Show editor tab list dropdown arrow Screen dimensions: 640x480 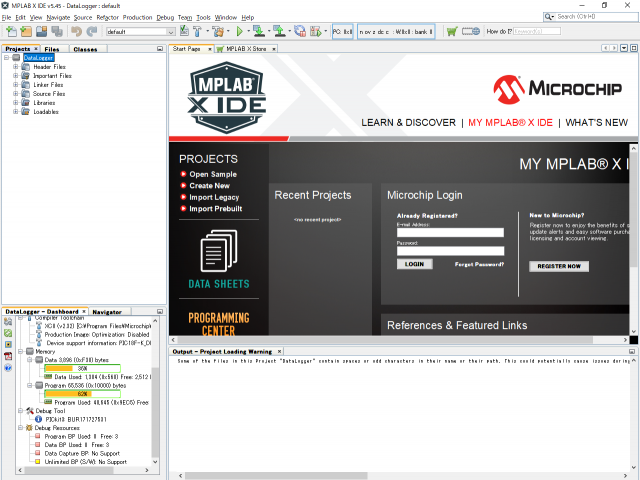[x=624, y=48]
